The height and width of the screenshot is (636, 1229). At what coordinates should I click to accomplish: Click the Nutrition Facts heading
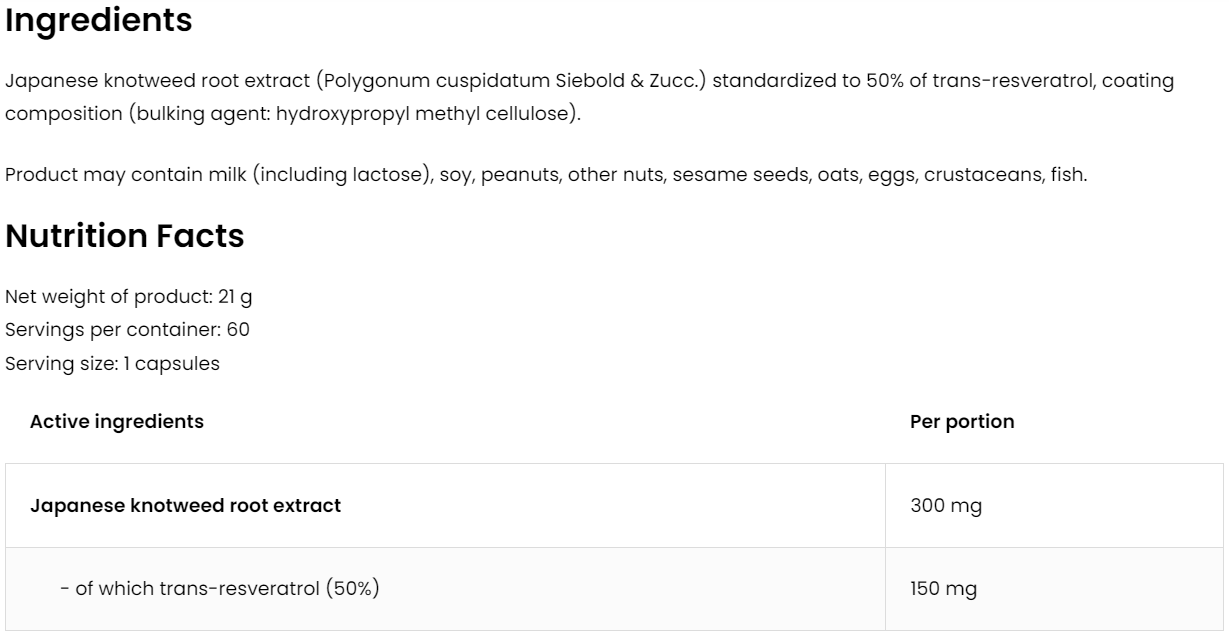pos(125,236)
